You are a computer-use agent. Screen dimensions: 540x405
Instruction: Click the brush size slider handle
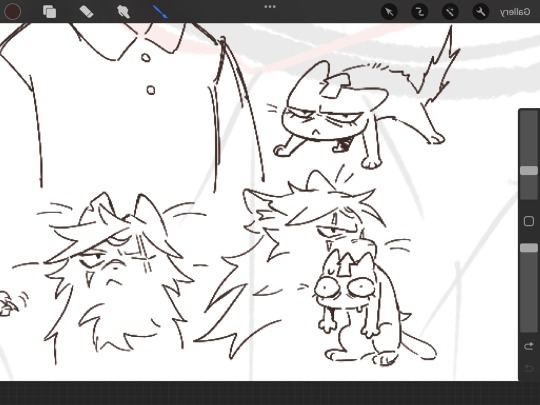coord(529,171)
